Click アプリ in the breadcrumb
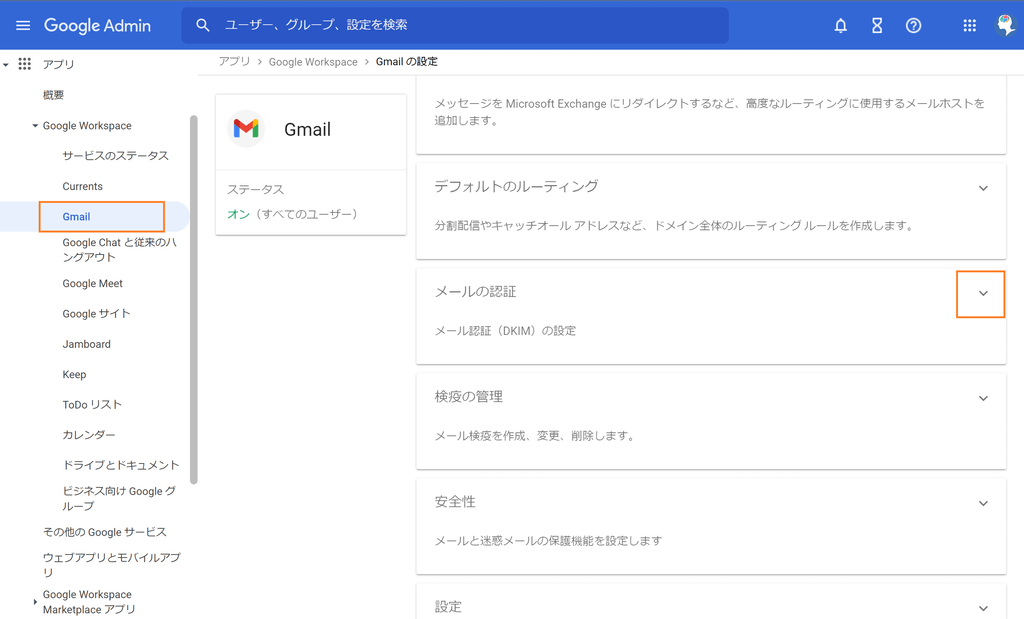Image resolution: width=1024 pixels, height=619 pixels. tap(234, 61)
